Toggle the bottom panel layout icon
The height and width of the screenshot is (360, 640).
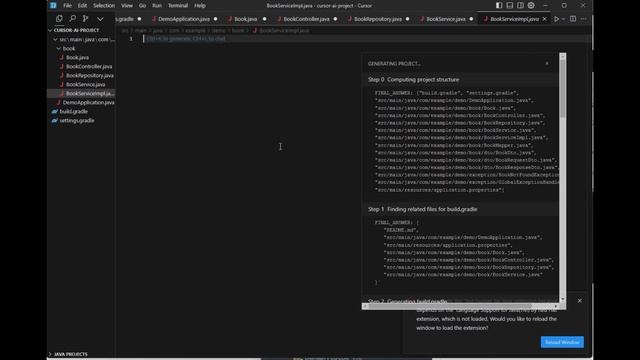tap(510, 6)
